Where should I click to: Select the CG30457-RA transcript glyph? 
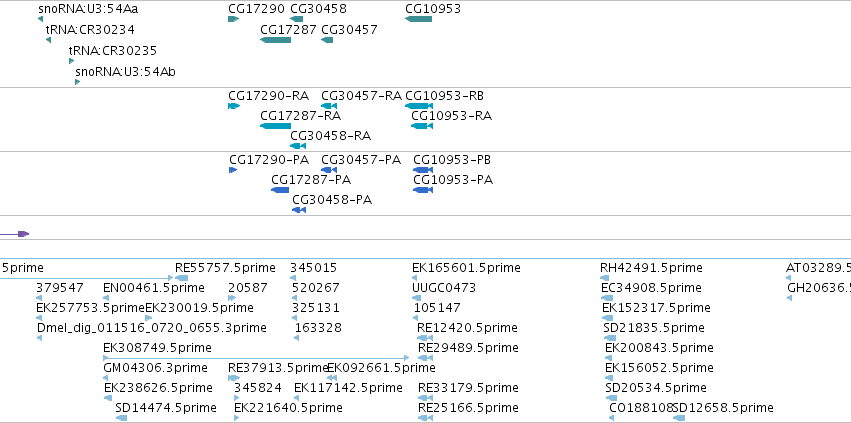click(x=329, y=106)
